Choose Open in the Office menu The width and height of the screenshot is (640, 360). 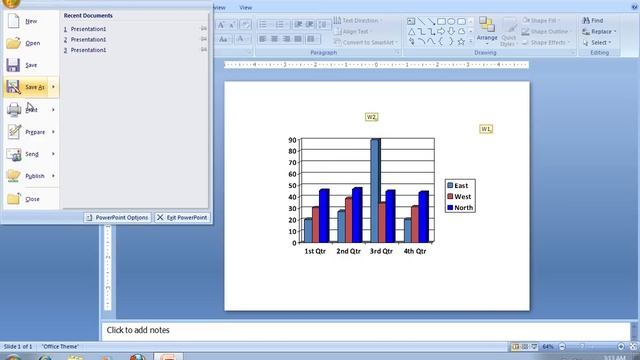point(31,43)
